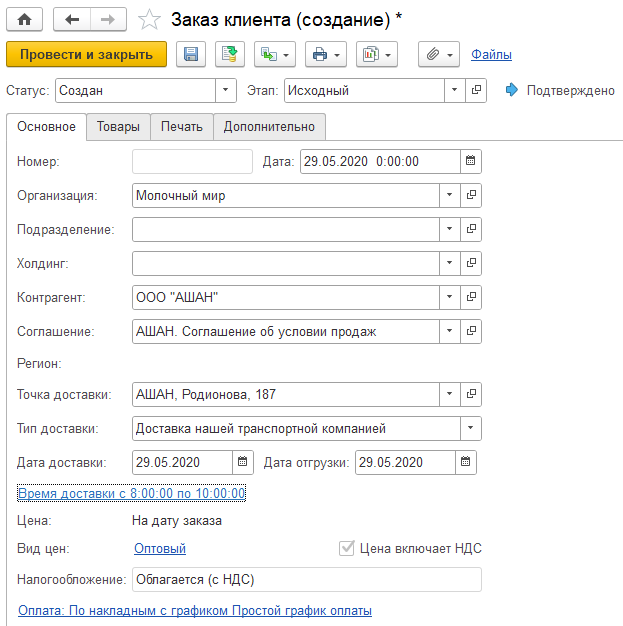Open the calendar picker for Дата отгрузки
623x626 pixels.
pos(467,462)
